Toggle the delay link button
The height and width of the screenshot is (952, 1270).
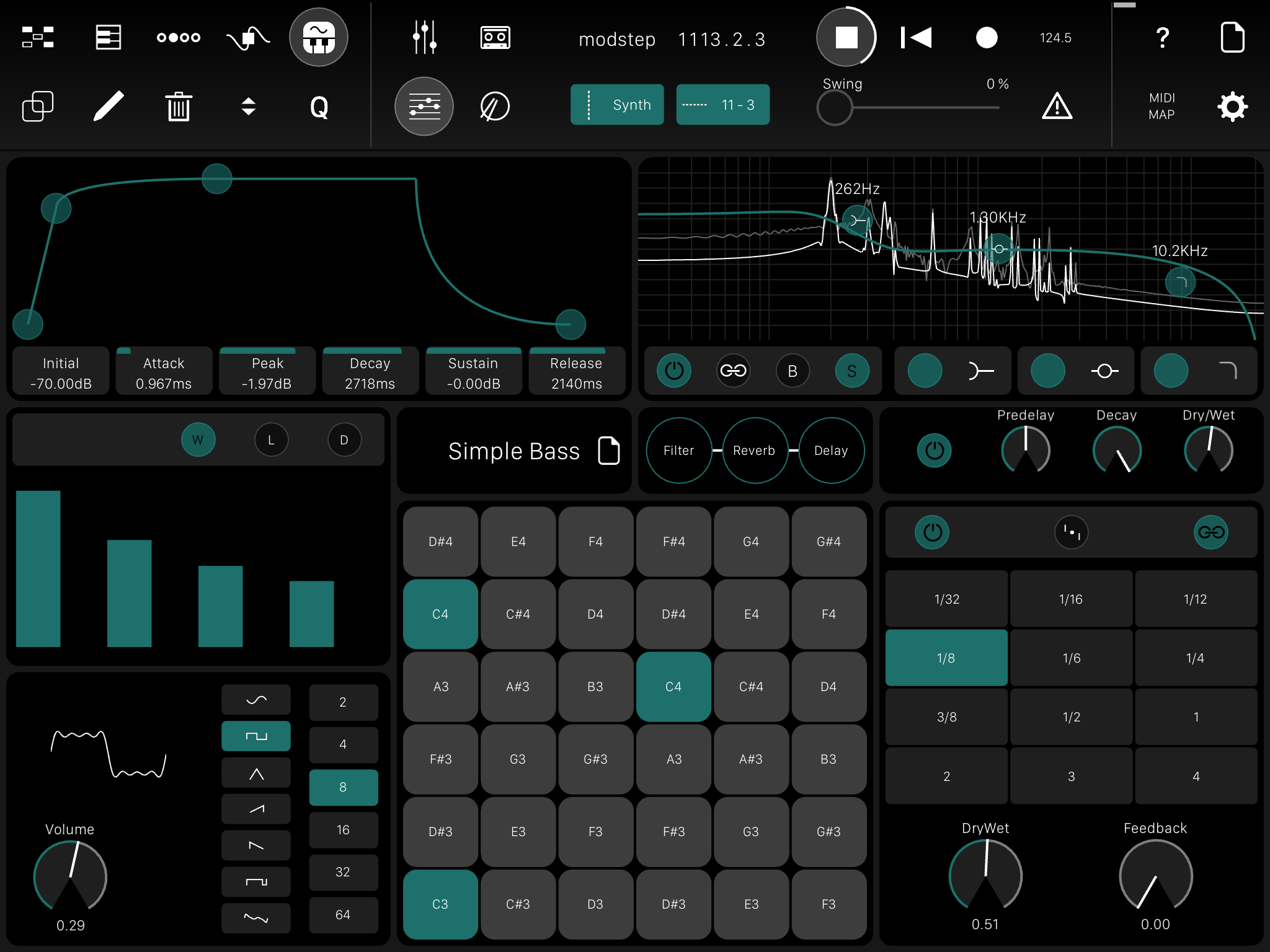[1210, 532]
